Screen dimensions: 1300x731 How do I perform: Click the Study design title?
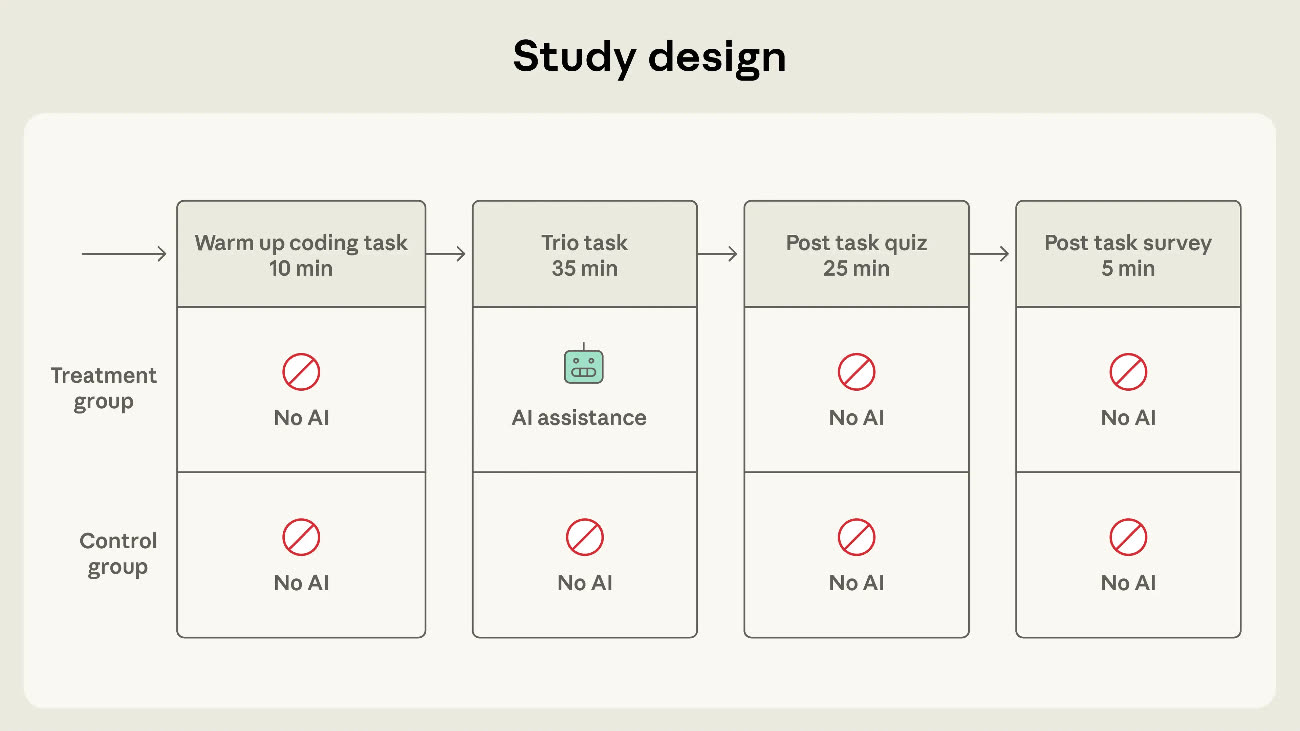pos(649,57)
